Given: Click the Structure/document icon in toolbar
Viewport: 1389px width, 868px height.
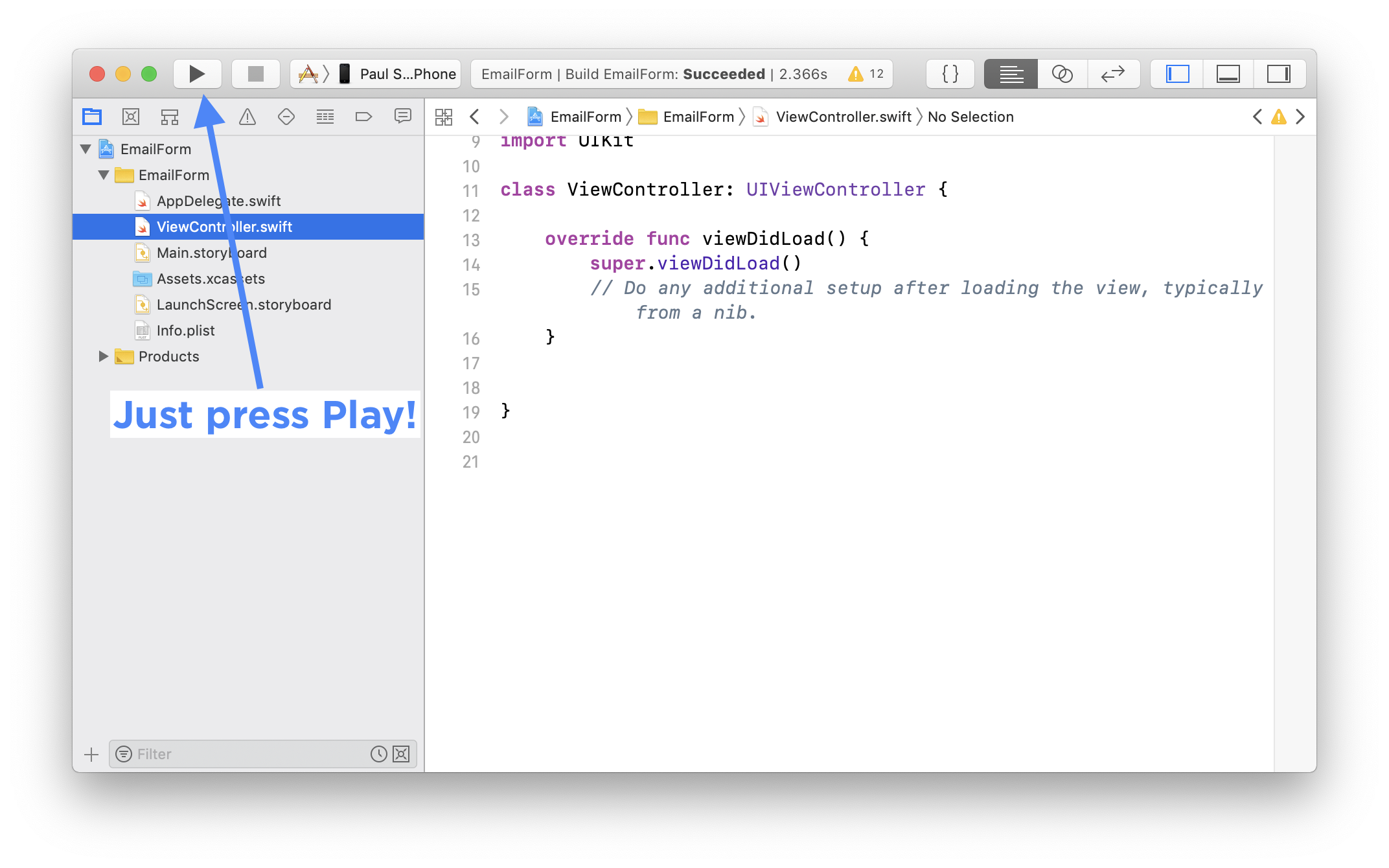Looking at the screenshot, I should (x=170, y=117).
